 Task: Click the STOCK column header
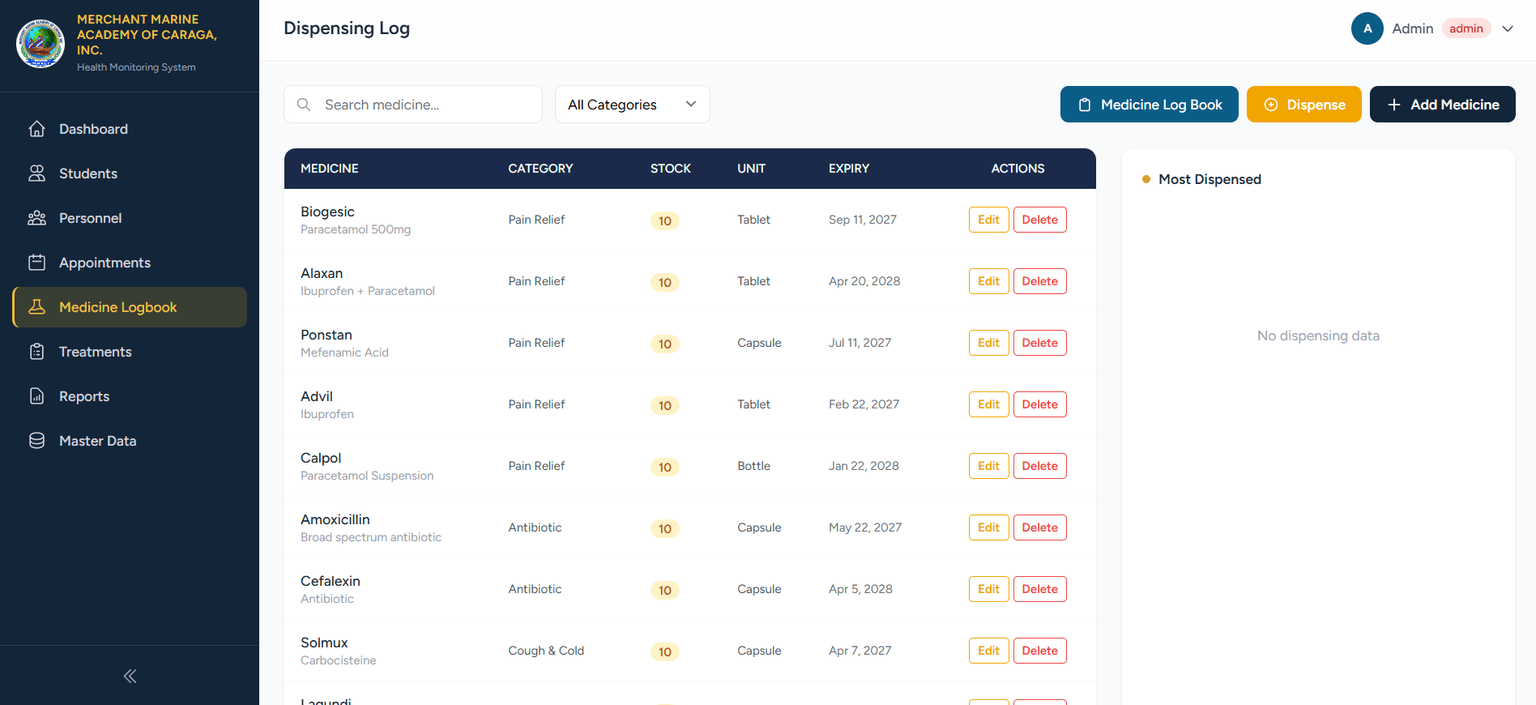pyautogui.click(x=670, y=169)
